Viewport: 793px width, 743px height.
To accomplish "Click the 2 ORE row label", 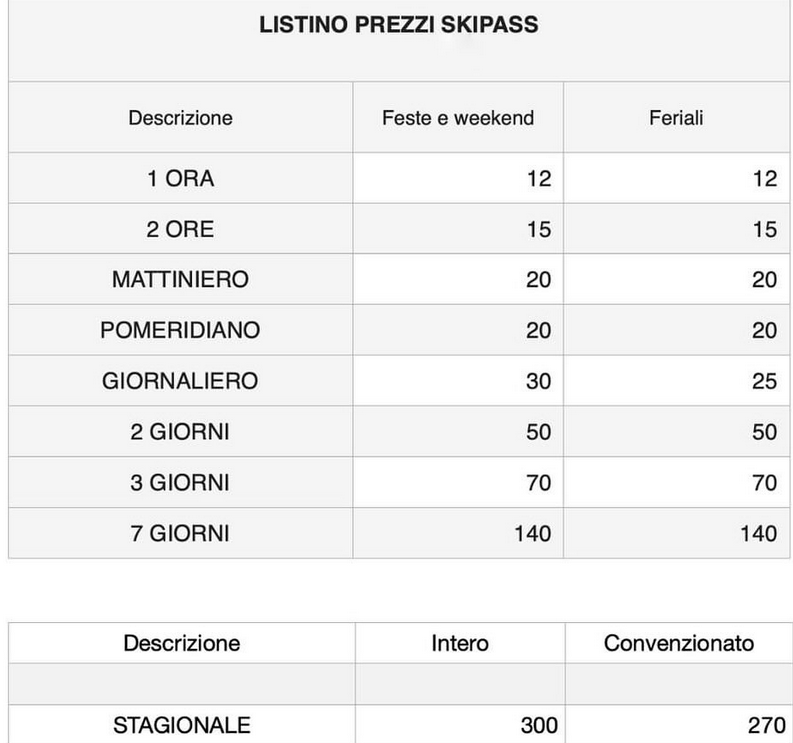I will click(x=181, y=229).
